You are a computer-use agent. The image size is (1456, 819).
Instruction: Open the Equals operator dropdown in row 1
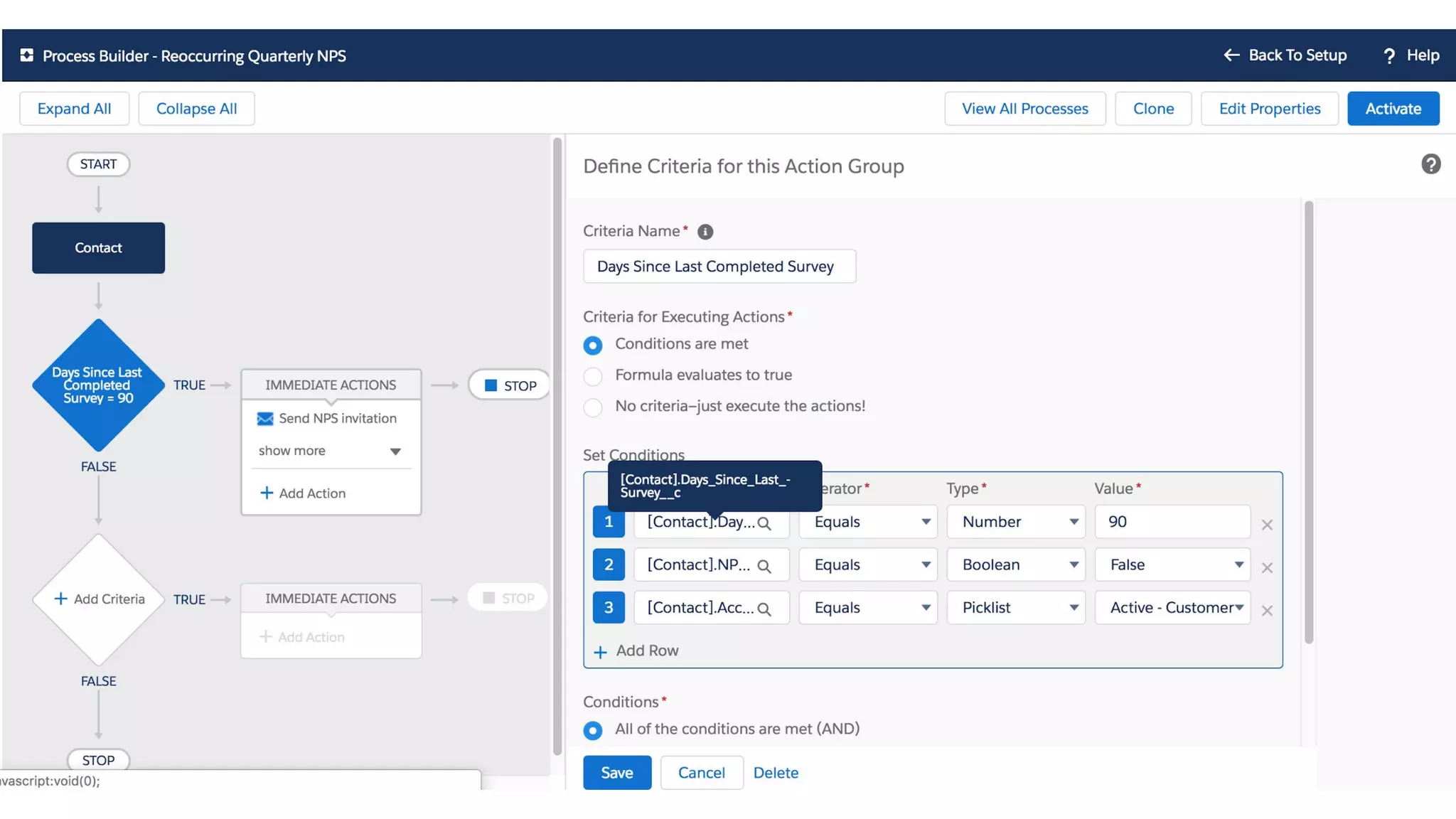(868, 522)
